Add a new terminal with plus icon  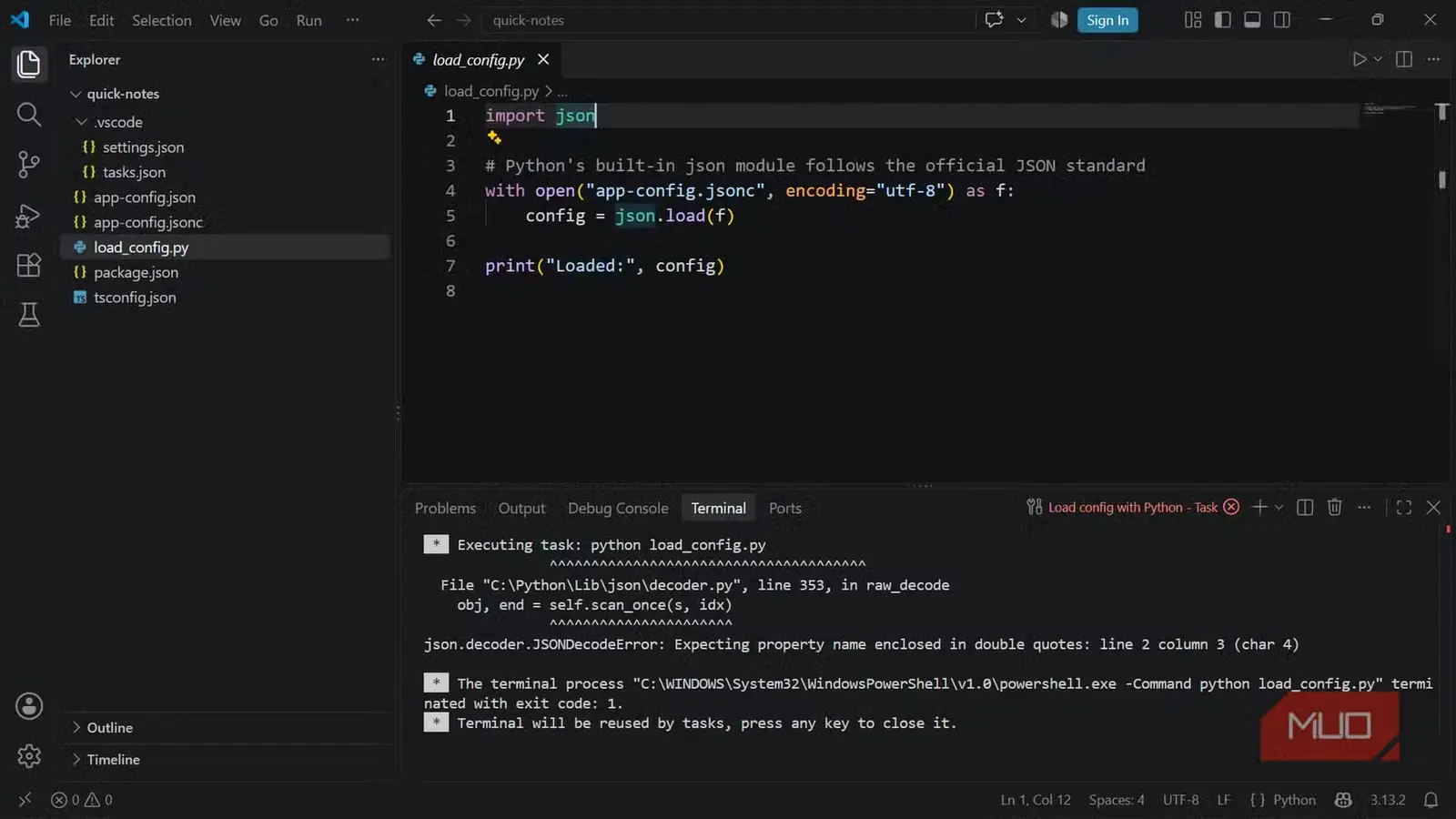[x=1259, y=507]
